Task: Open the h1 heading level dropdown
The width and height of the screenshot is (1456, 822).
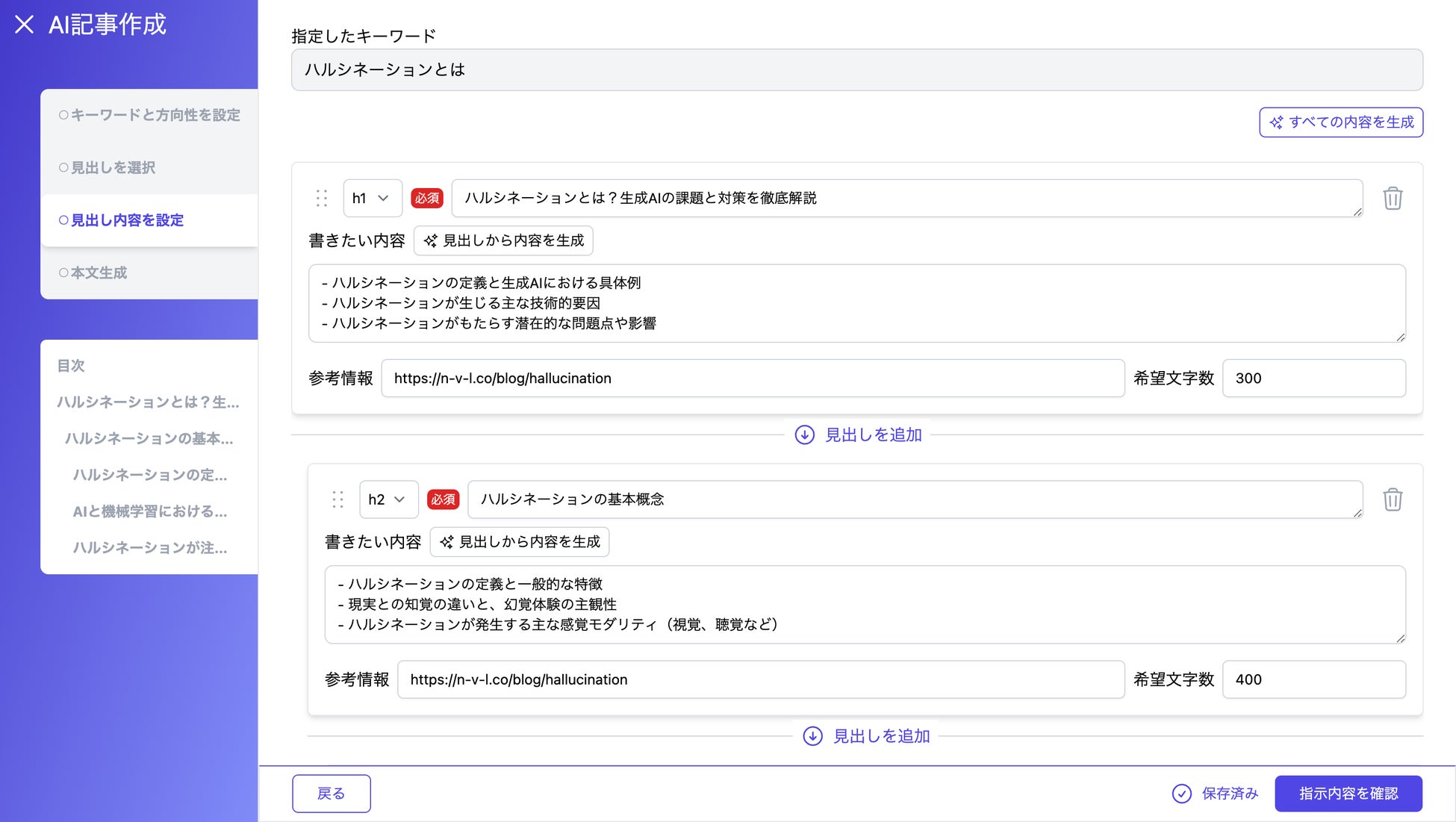Action: (372, 198)
